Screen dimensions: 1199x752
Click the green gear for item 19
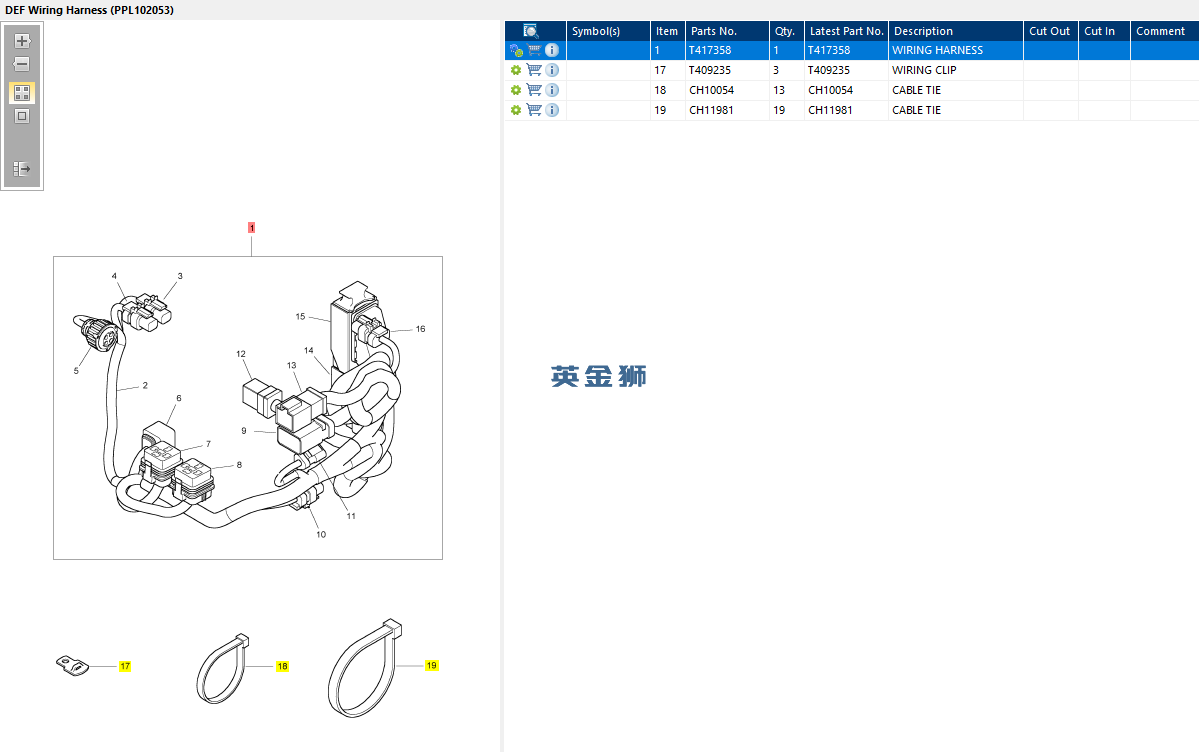516,110
